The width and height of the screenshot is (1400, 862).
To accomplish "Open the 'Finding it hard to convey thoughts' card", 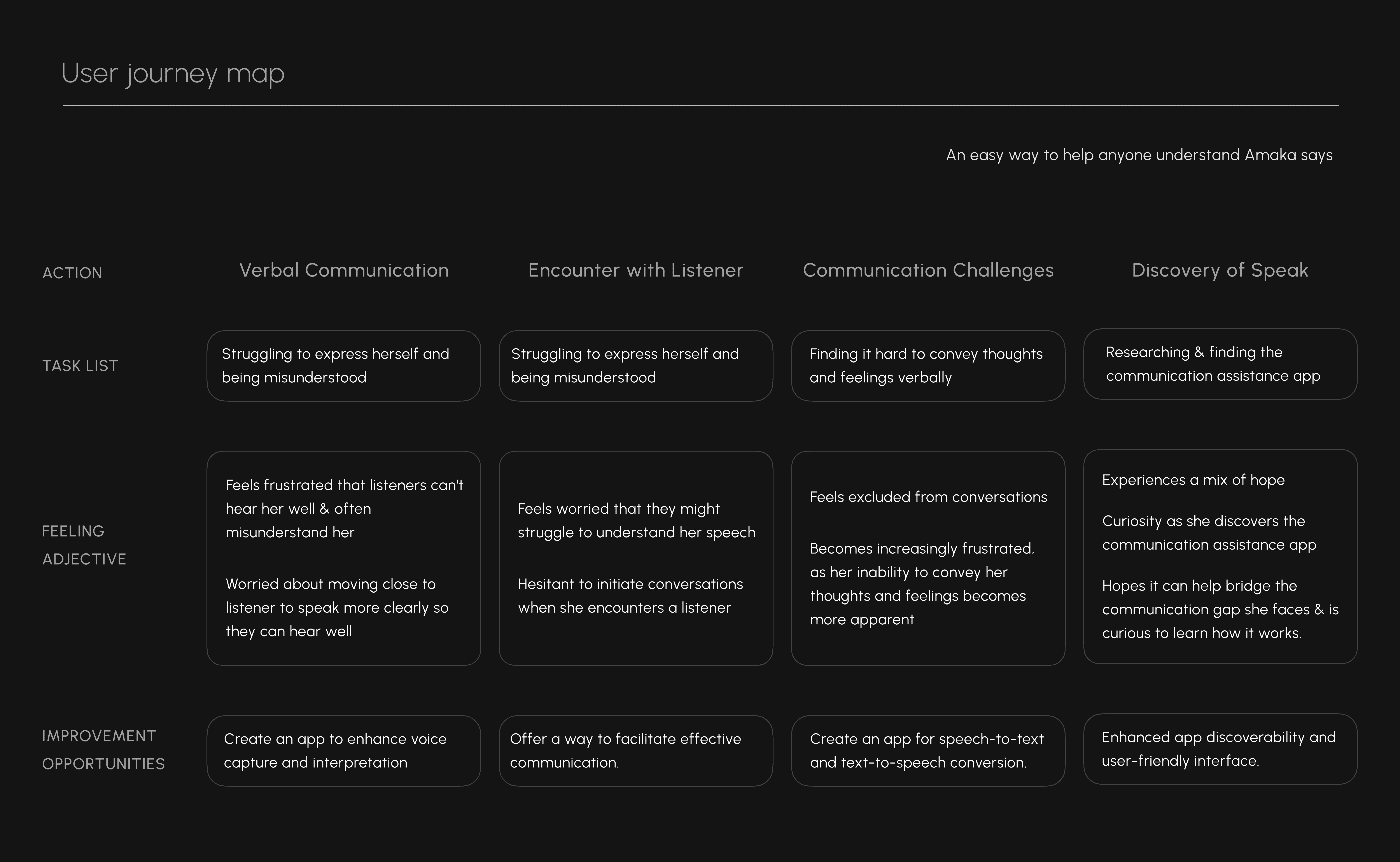I will click(x=928, y=366).
